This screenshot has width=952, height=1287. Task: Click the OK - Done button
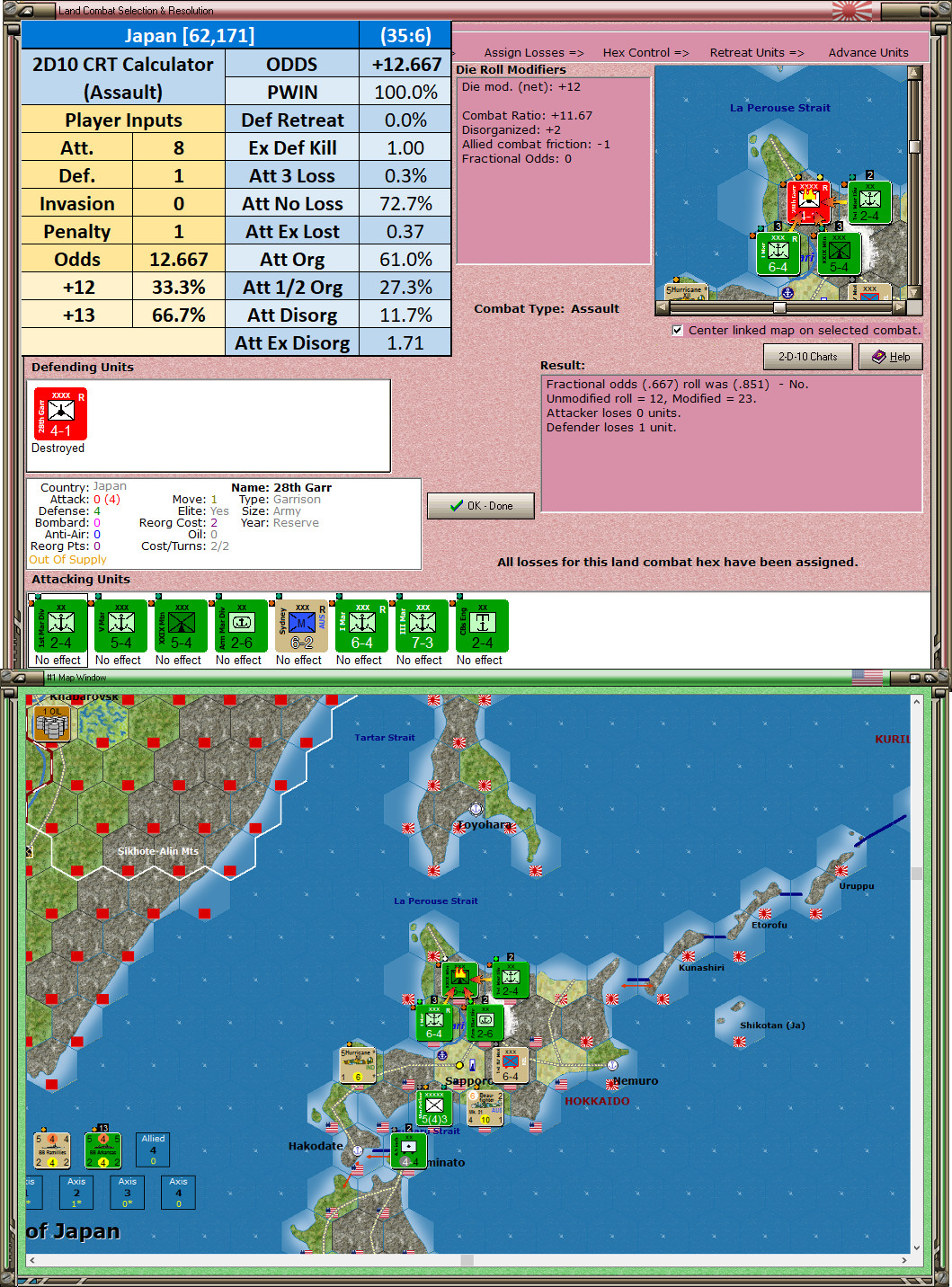pyautogui.click(x=481, y=506)
